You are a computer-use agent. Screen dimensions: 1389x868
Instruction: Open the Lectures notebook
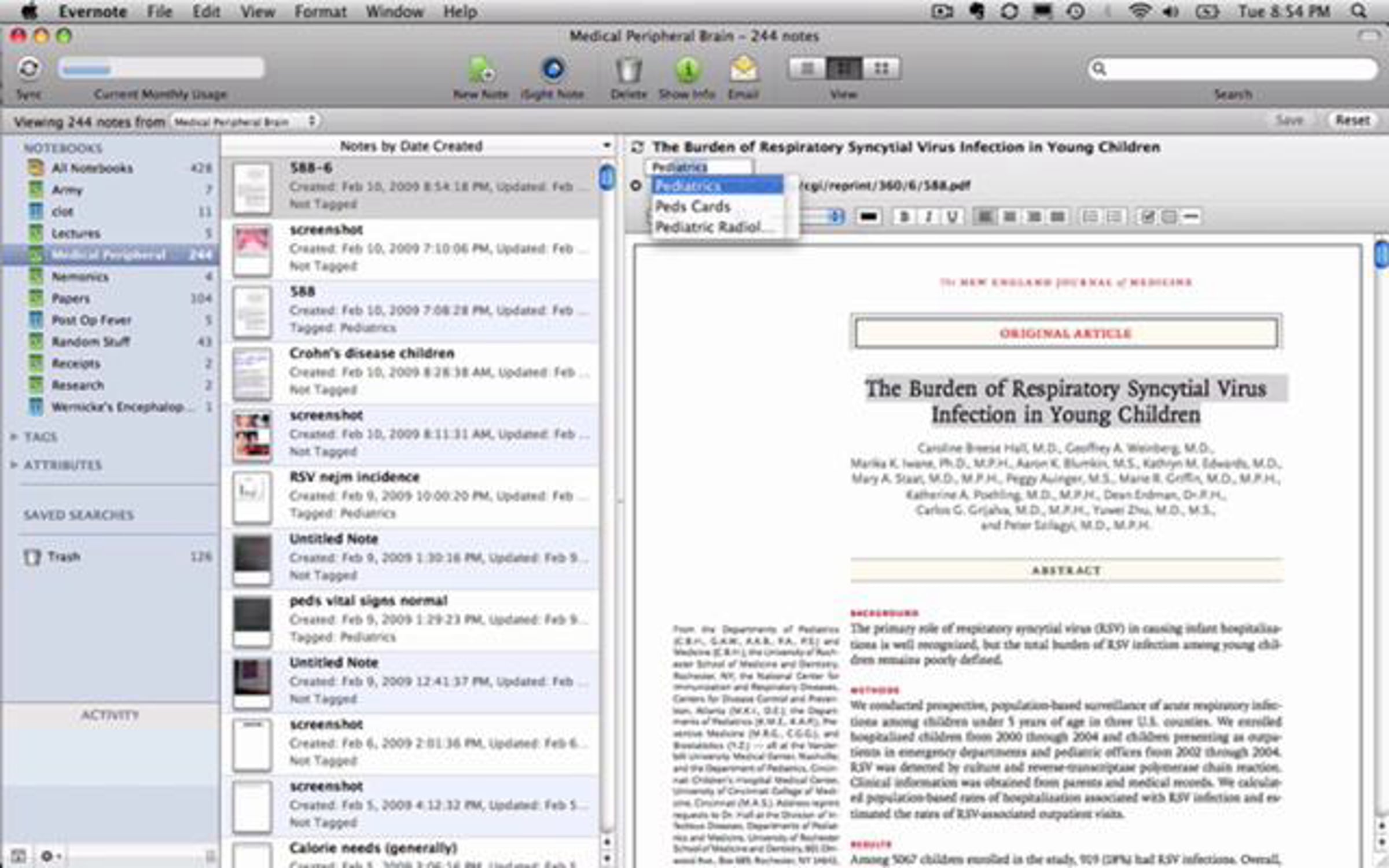(x=110, y=233)
